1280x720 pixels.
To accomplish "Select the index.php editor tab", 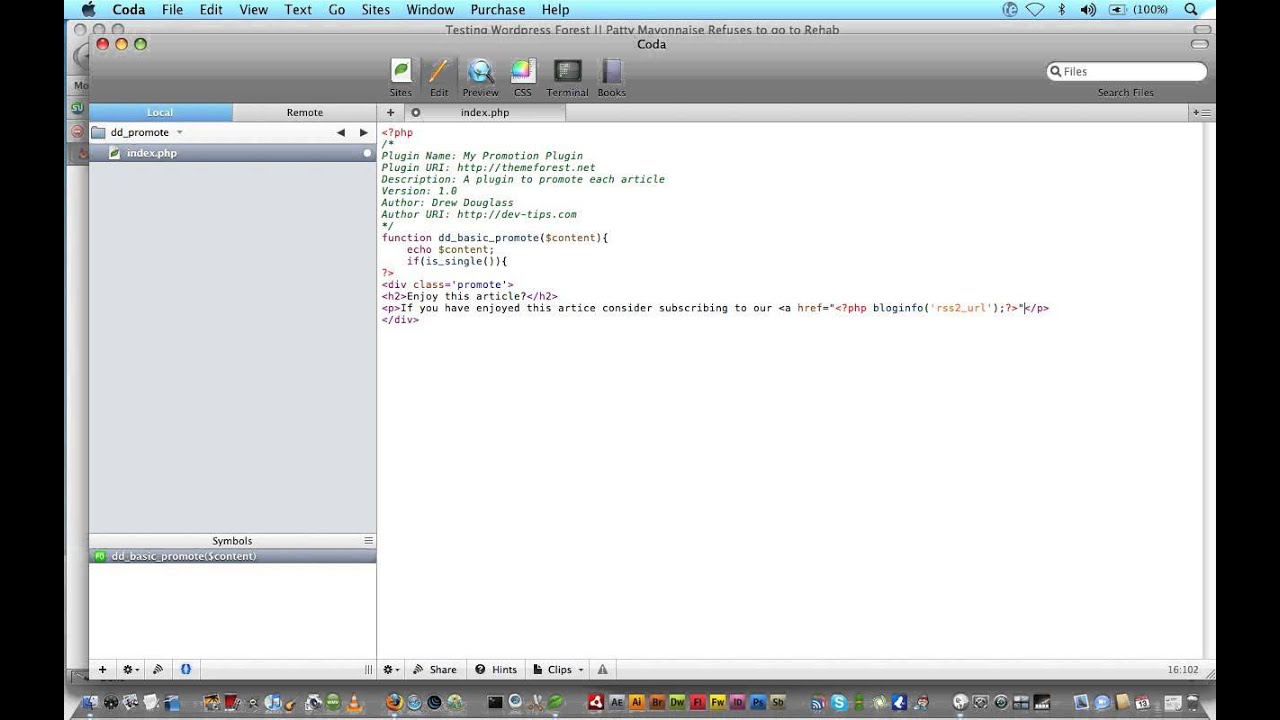I will point(484,112).
